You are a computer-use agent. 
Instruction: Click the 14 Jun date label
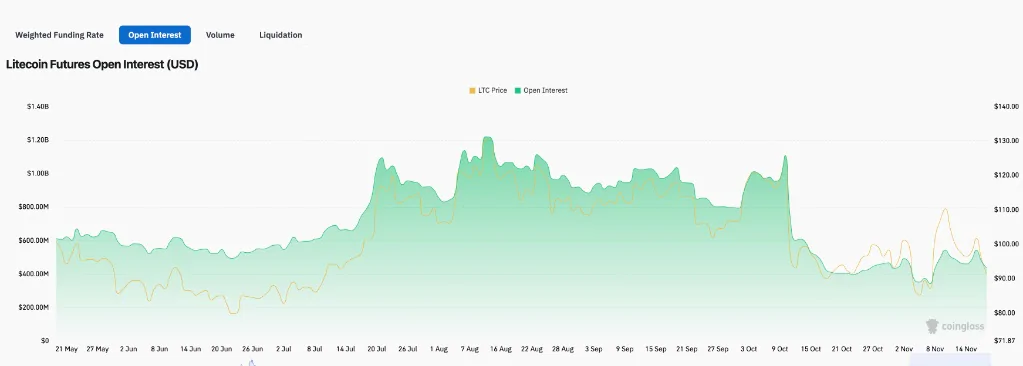(x=191, y=349)
